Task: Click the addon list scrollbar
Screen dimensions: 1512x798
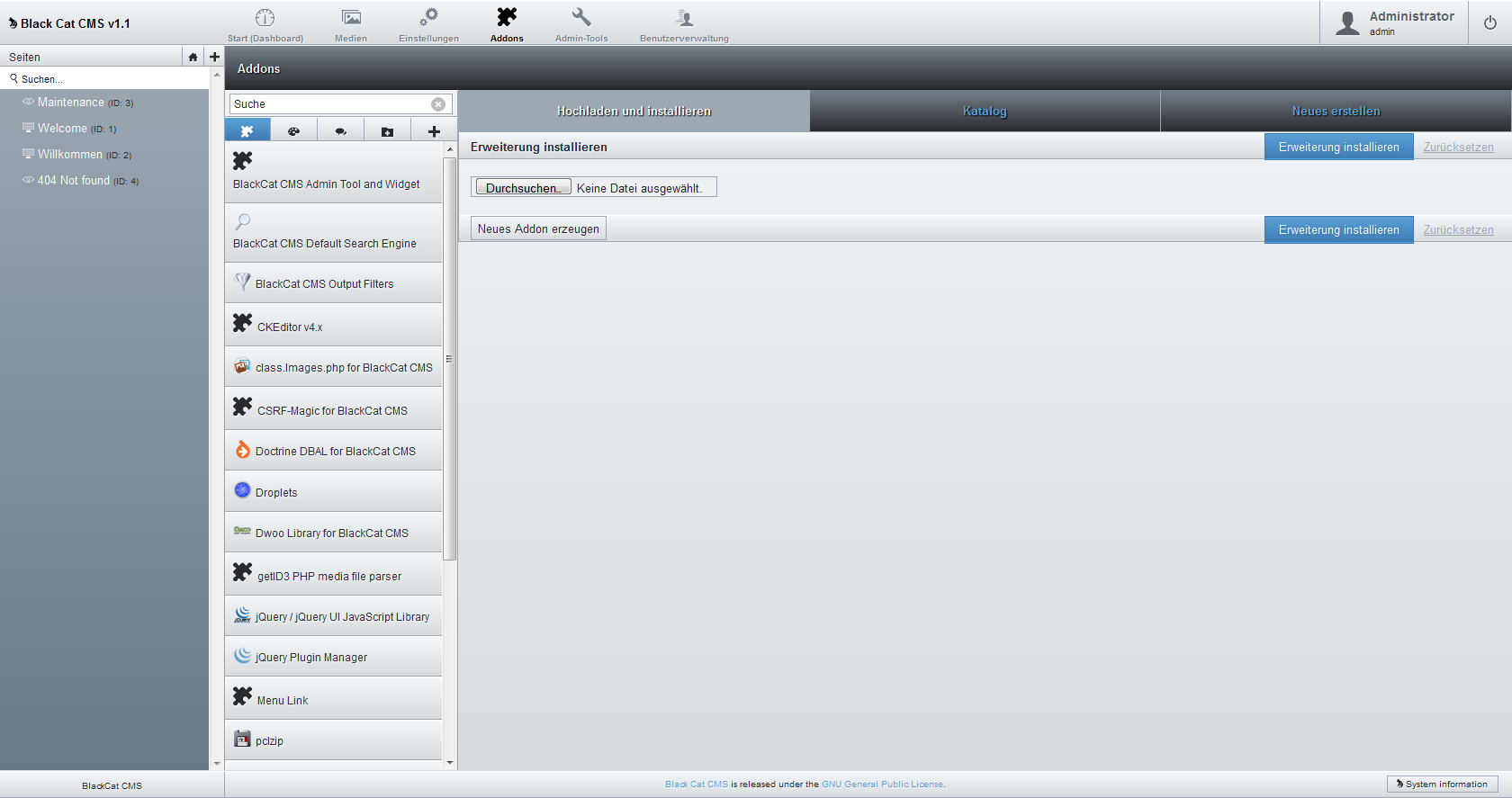Action: (449, 359)
